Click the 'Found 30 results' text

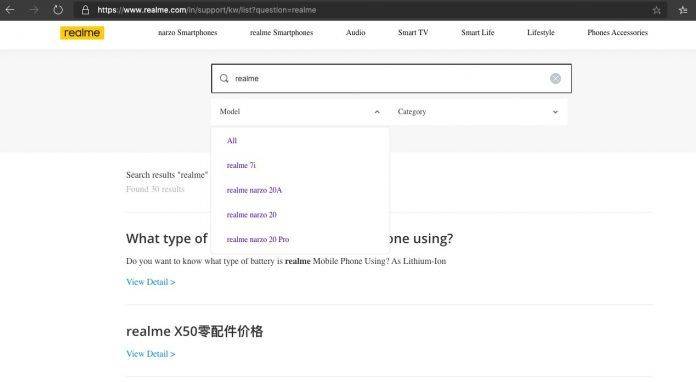(155, 189)
